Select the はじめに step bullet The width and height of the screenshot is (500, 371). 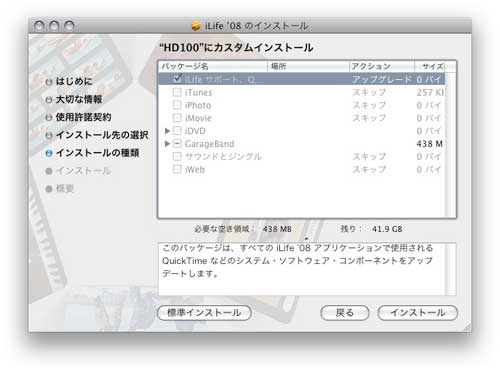(x=49, y=82)
